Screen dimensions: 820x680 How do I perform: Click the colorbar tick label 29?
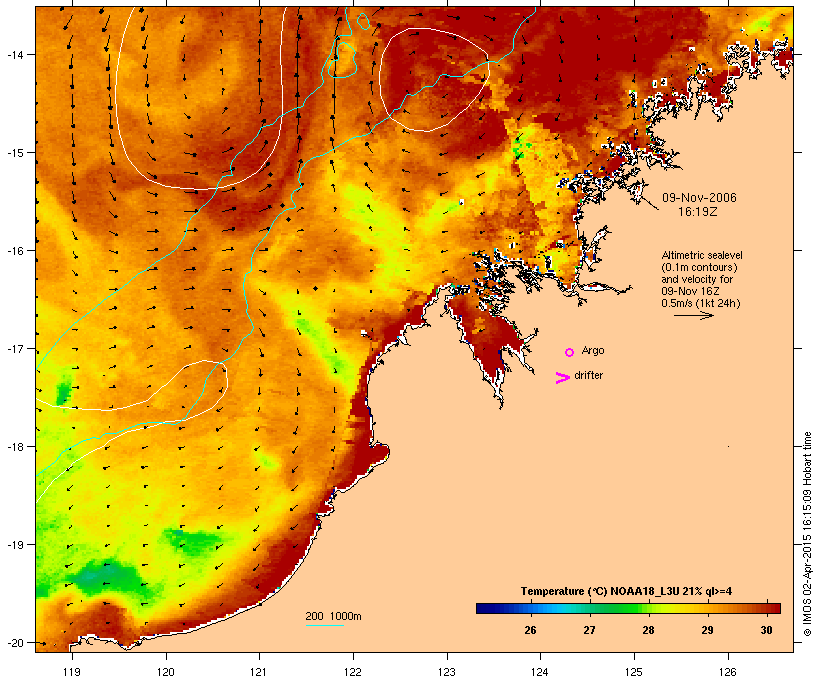708,630
